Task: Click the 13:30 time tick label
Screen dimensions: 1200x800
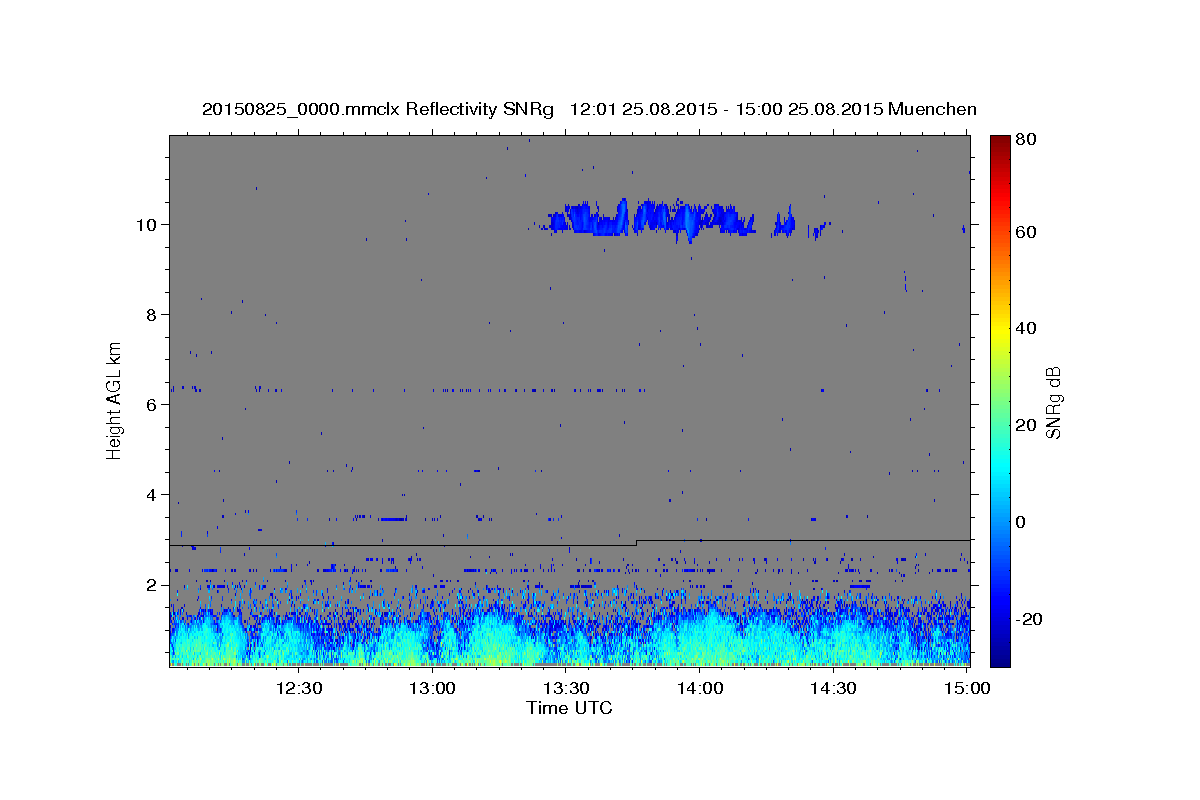Action: 566,688
